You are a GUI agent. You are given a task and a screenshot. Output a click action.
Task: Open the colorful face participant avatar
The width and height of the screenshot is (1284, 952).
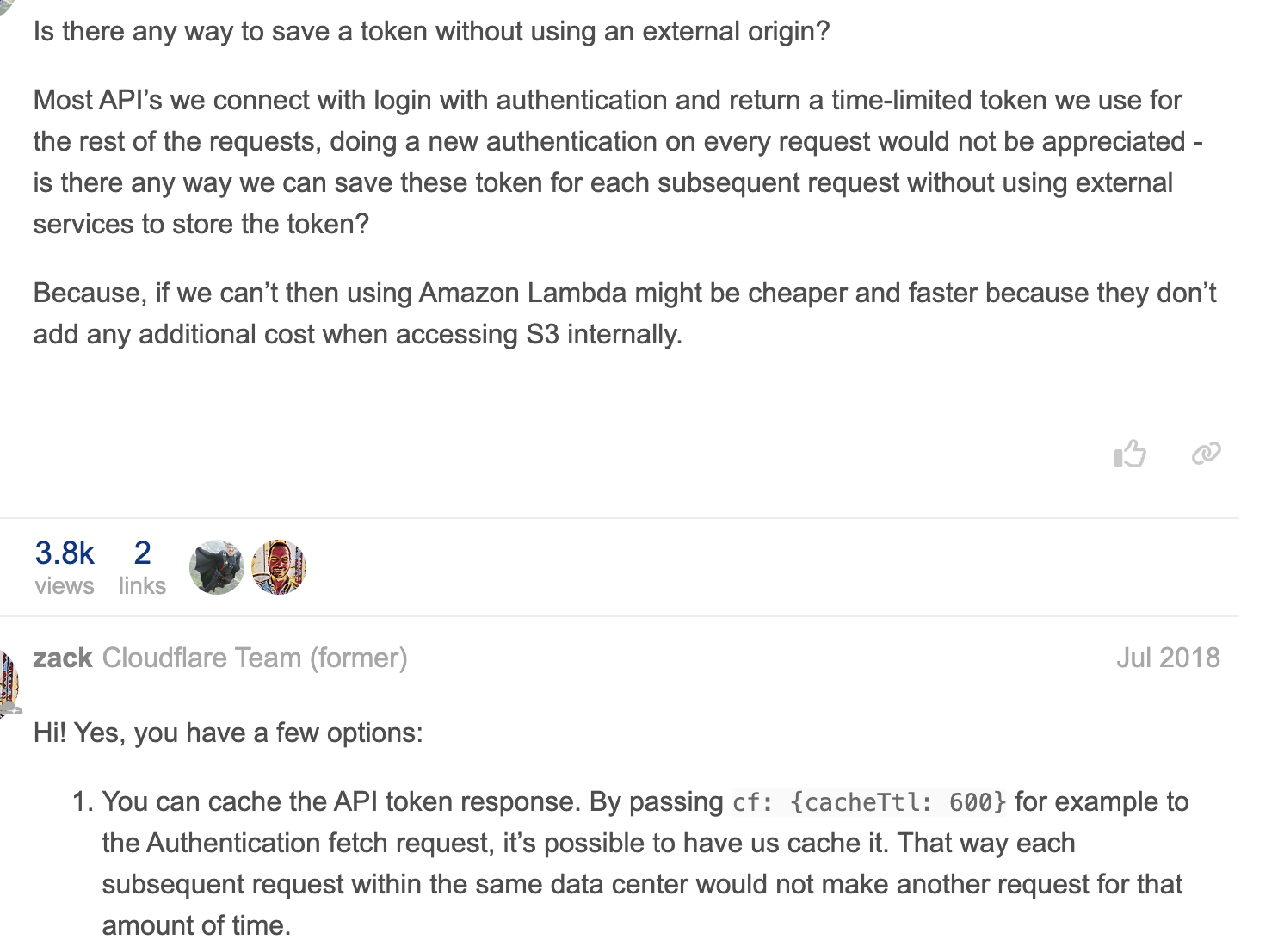[279, 567]
